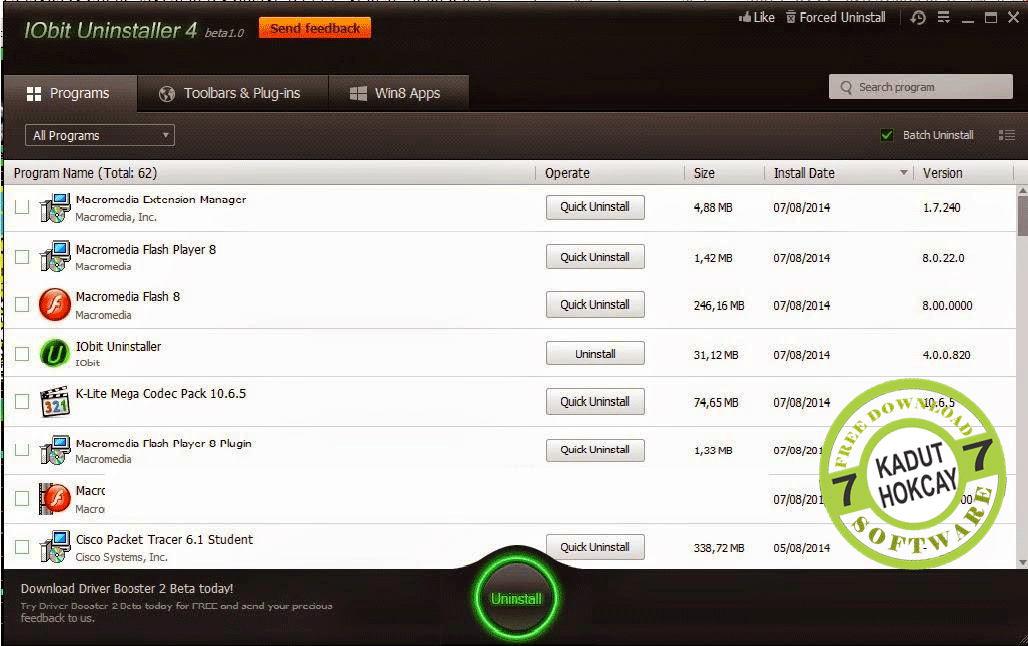Check Macromedia Flash Player 8 Plugin checkbox
This screenshot has height=646, width=1028.
click(22, 449)
